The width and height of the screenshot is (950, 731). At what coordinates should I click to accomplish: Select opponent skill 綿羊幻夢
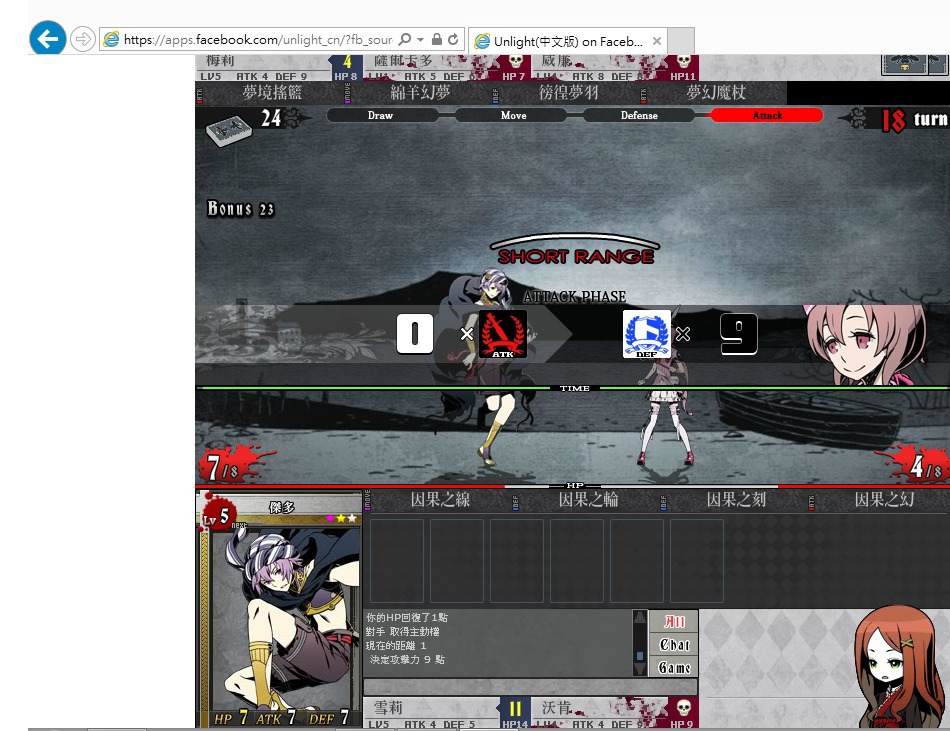click(x=420, y=93)
